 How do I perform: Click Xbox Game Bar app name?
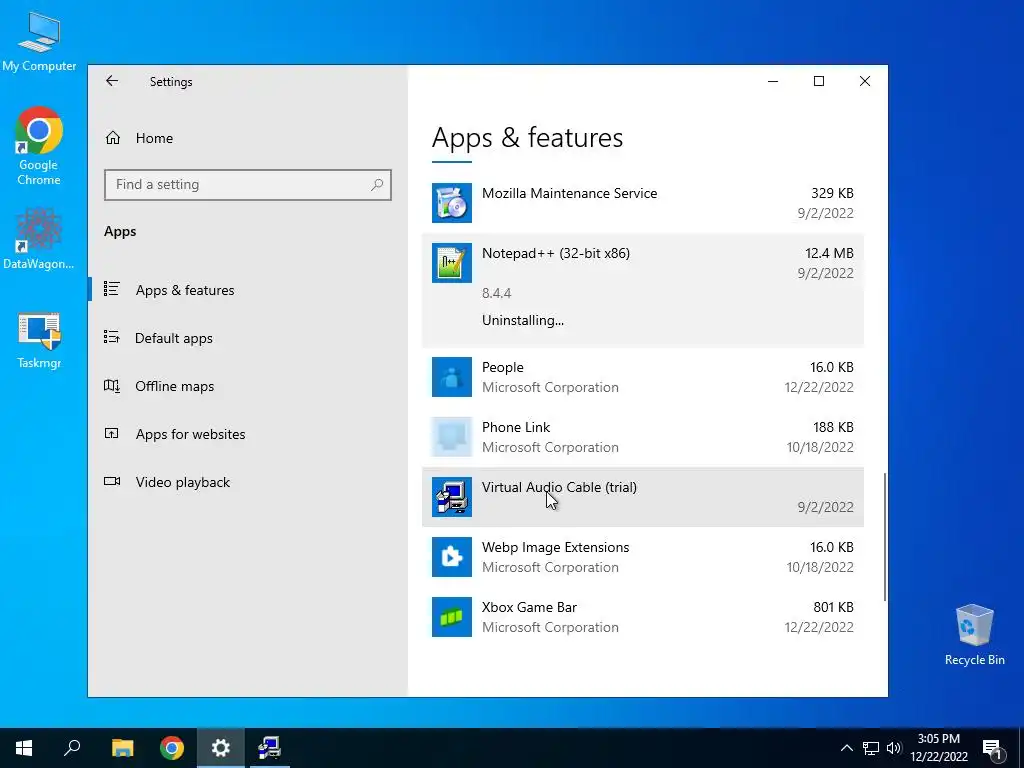[x=530, y=607]
